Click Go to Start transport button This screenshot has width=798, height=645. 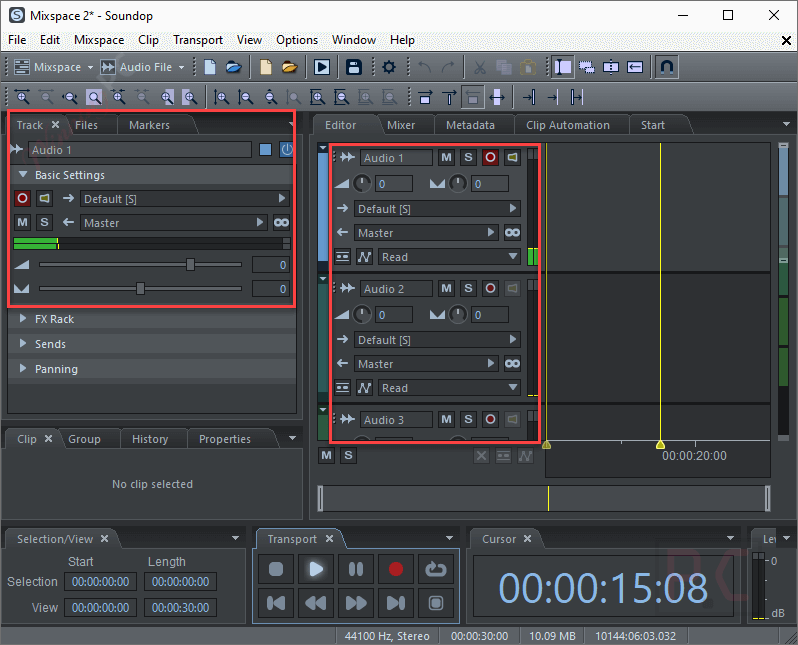[276, 603]
